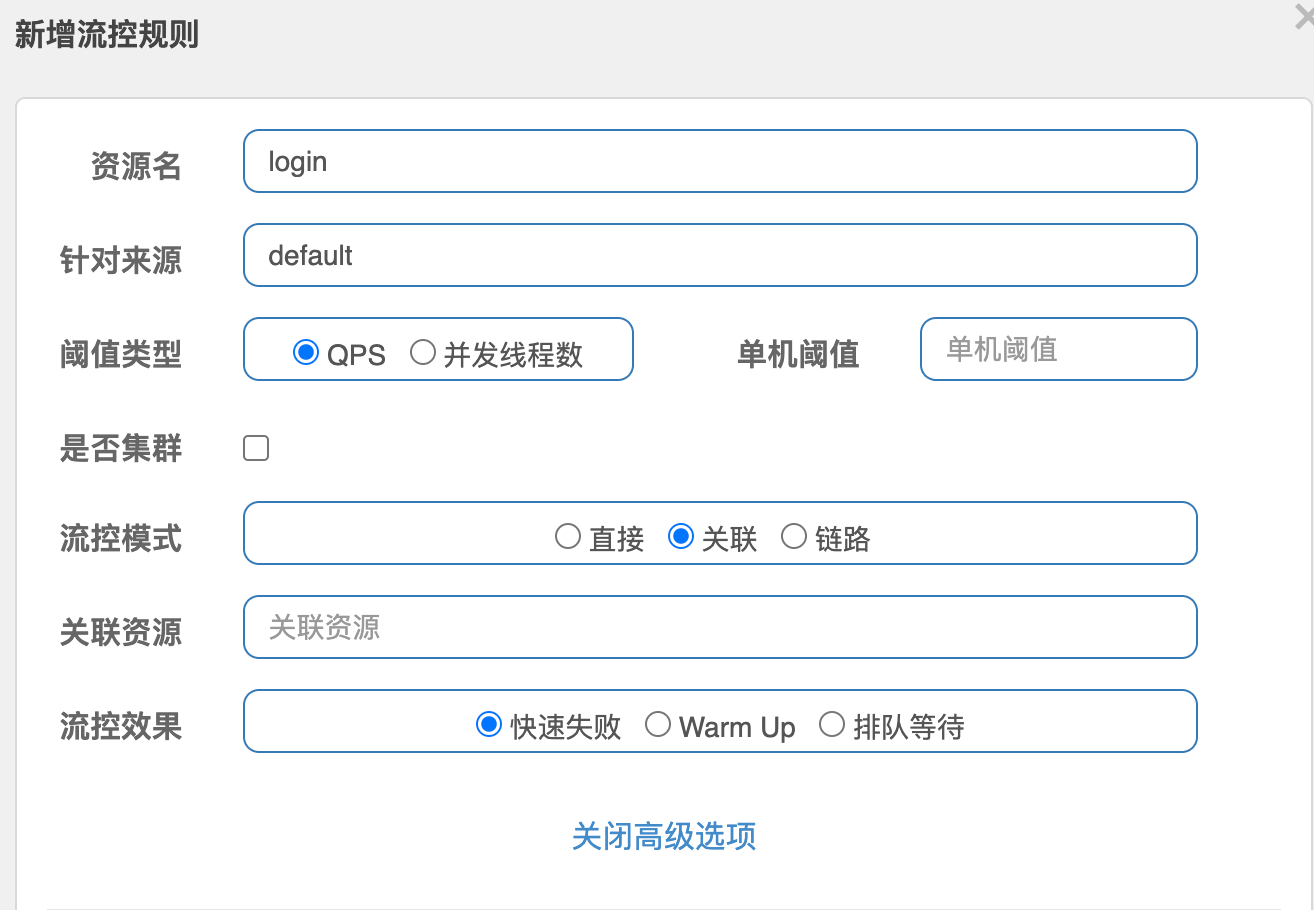Click the 单机阈值 bold label
1314x910 pixels.
tap(798, 354)
